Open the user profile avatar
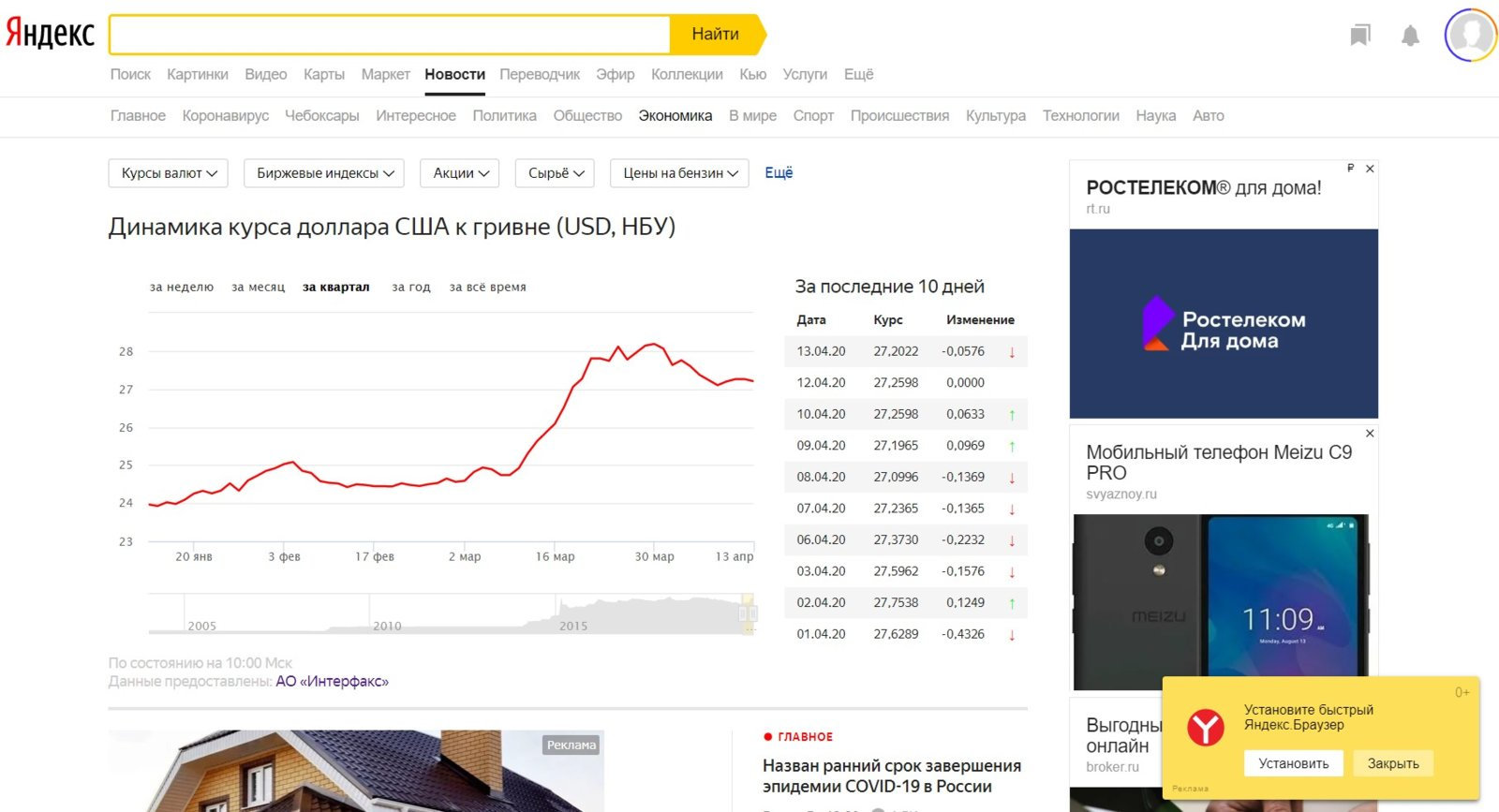Screen dimensions: 1499x812 click(1470, 36)
